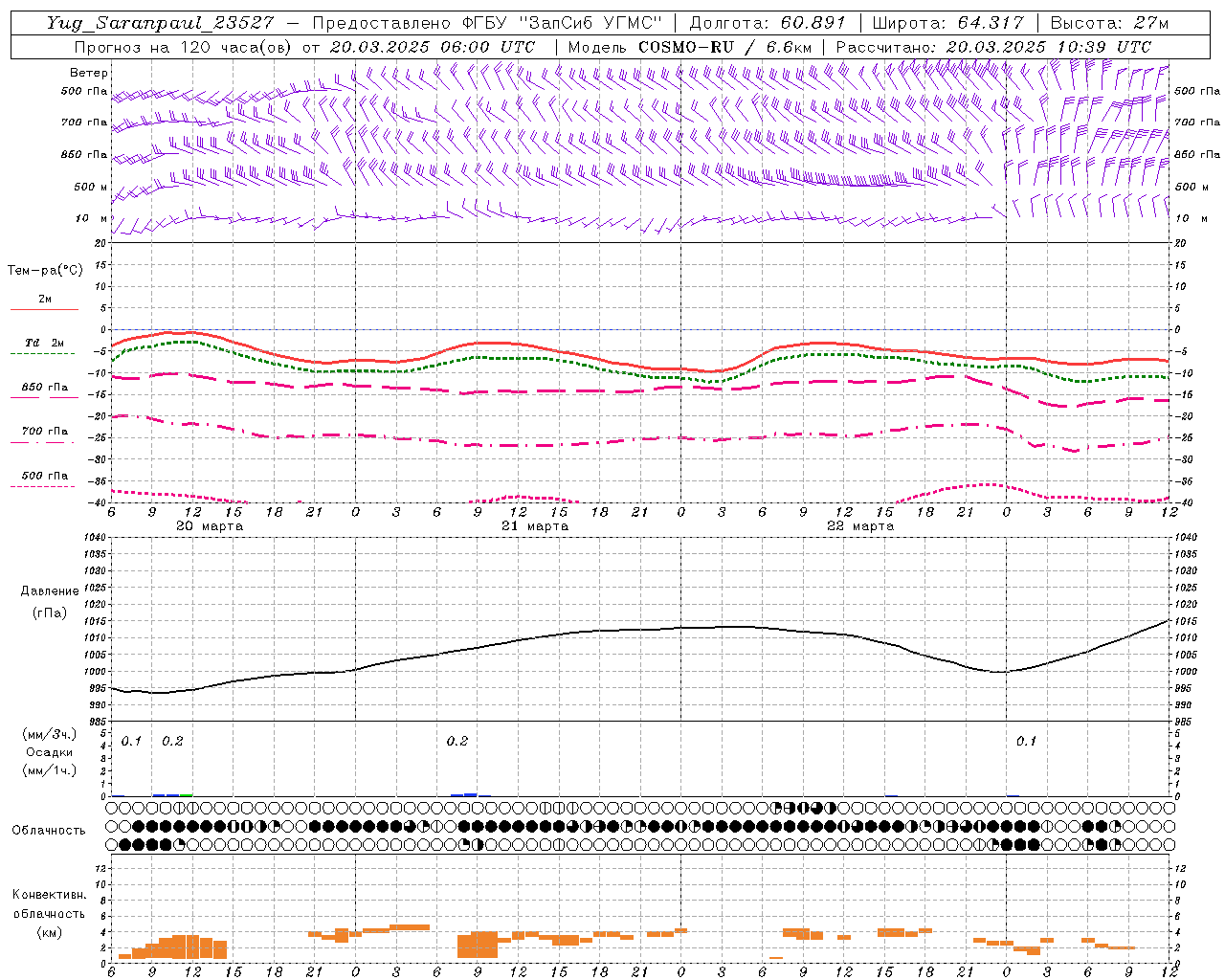The height and width of the screenshot is (980, 1225).
Task: Click the '(гПа)' unit label under Давление
Action: pyautogui.click(x=50, y=612)
